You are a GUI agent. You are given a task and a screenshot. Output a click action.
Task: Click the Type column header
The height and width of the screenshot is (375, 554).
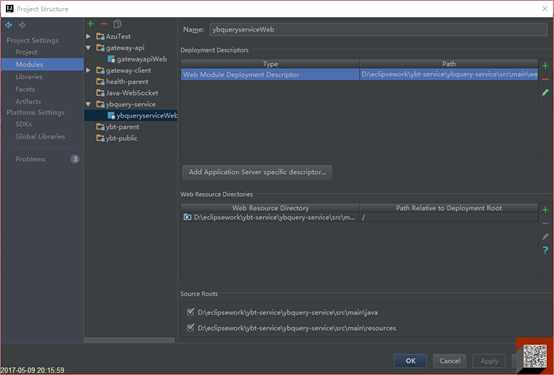point(270,64)
